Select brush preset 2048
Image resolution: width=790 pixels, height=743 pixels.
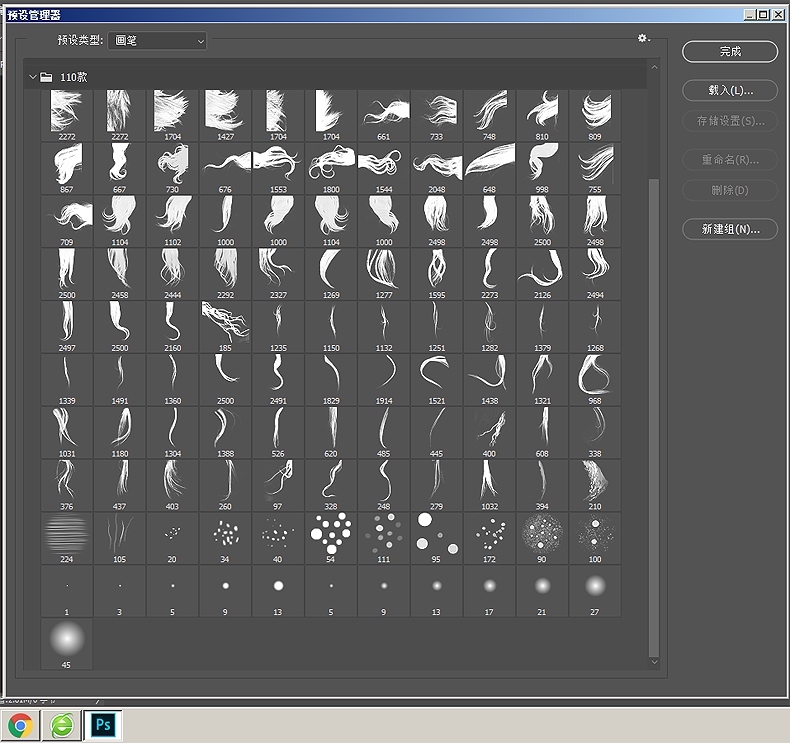pyautogui.click(x=436, y=168)
